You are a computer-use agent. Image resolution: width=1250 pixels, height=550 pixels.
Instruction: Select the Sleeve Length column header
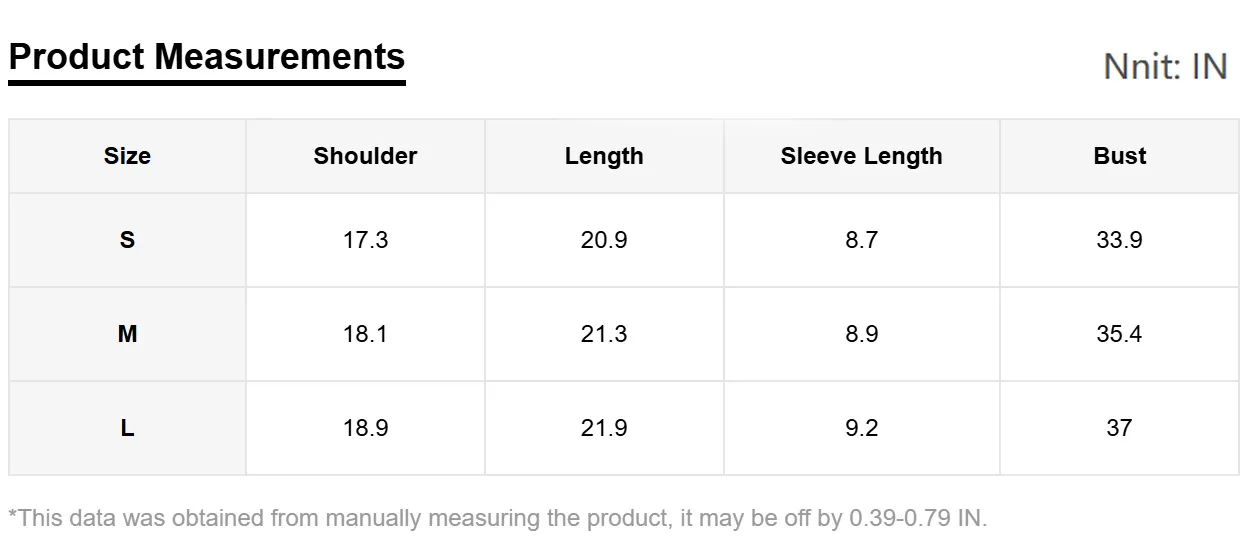pos(861,156)
